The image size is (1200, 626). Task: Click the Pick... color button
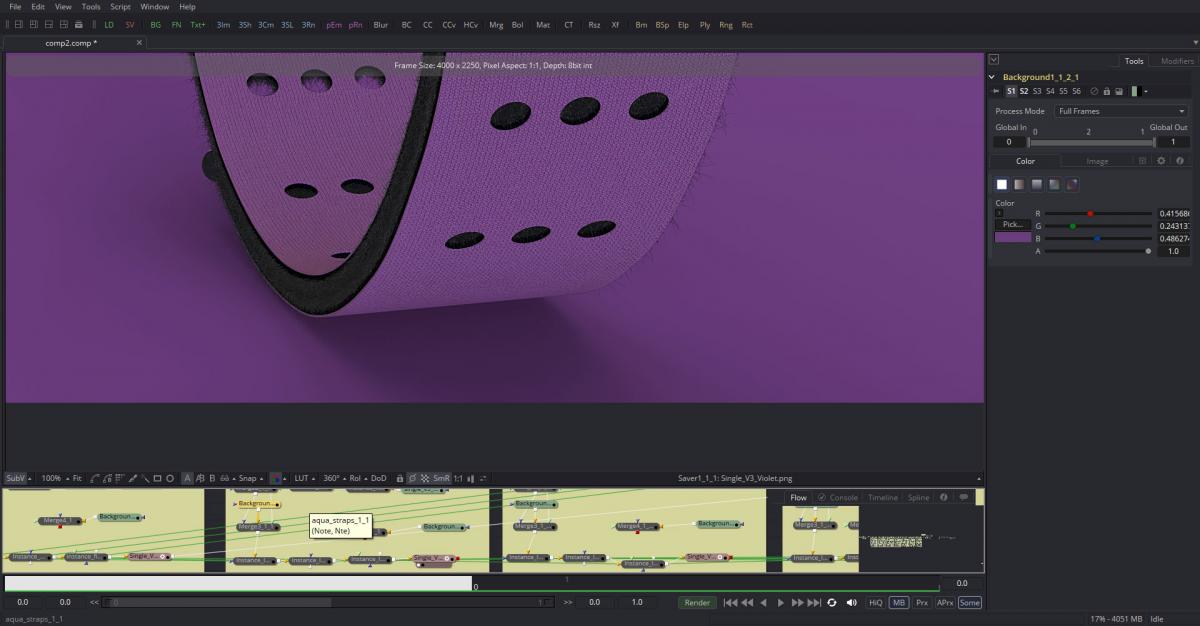click(x=1012, y=225)
